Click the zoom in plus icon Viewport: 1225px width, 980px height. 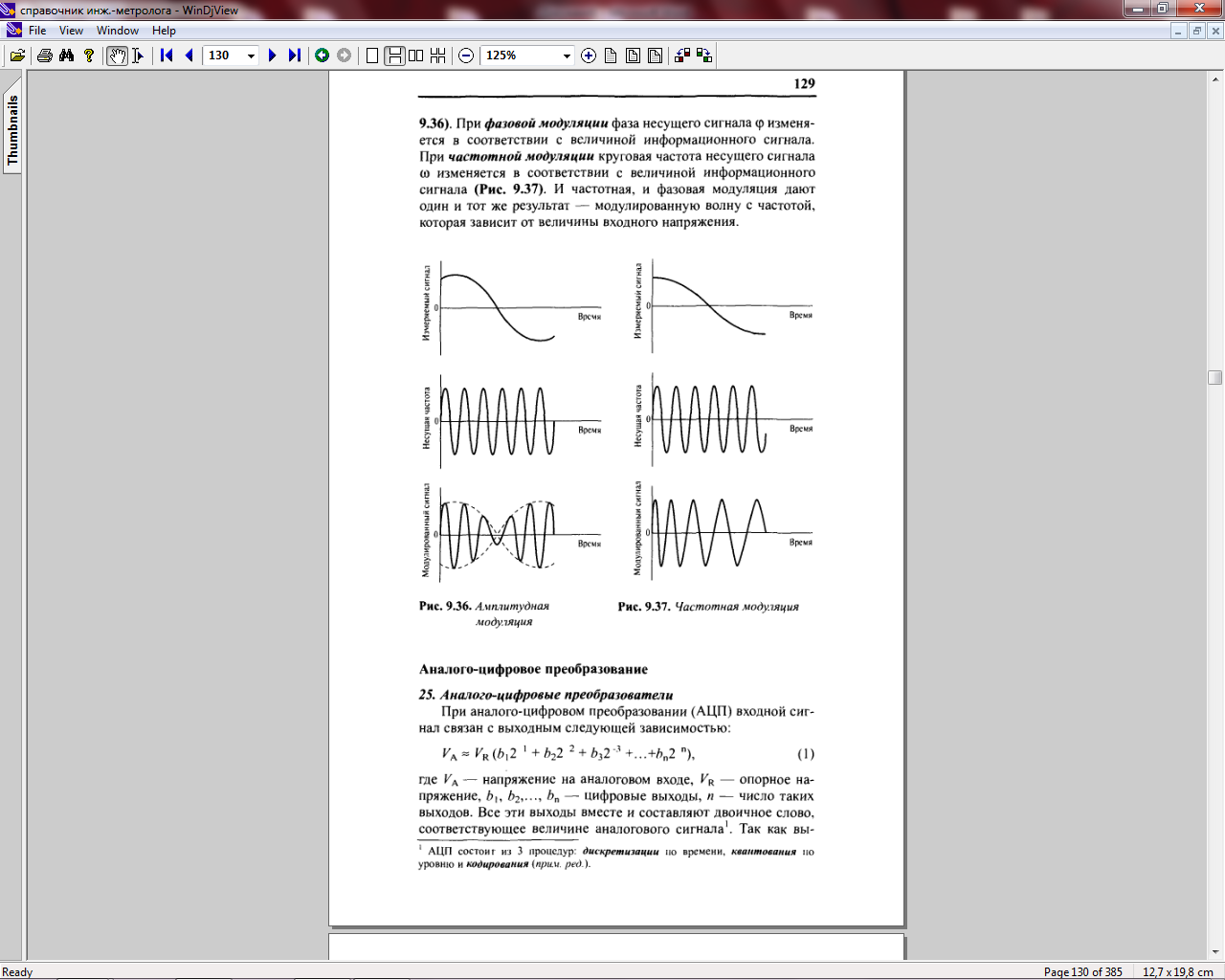coord(589,56)
